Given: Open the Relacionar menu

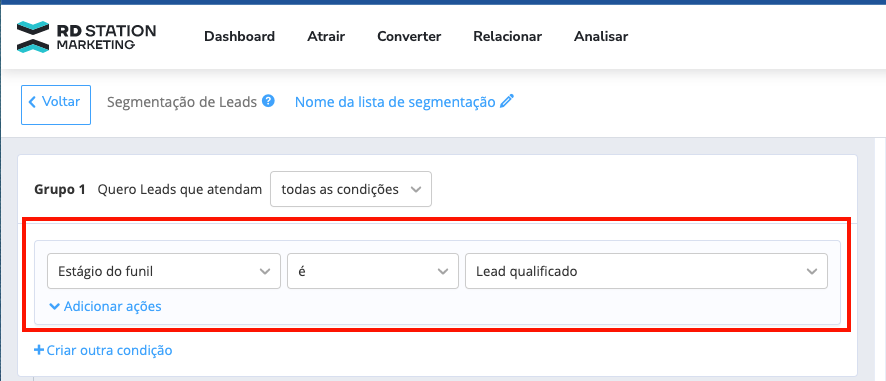Looking at the screenshot, I should [x=507, y=37].
